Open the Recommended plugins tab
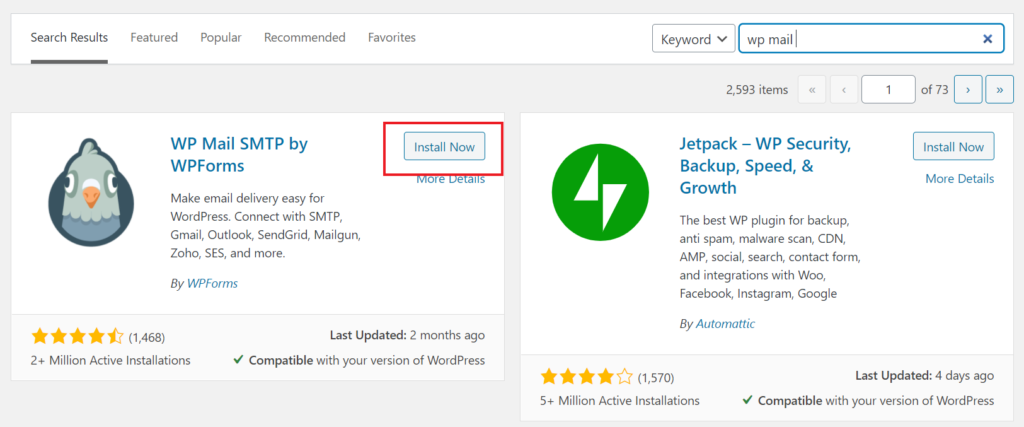Screen dimensions: 1024x427 [x=304, y=38]
